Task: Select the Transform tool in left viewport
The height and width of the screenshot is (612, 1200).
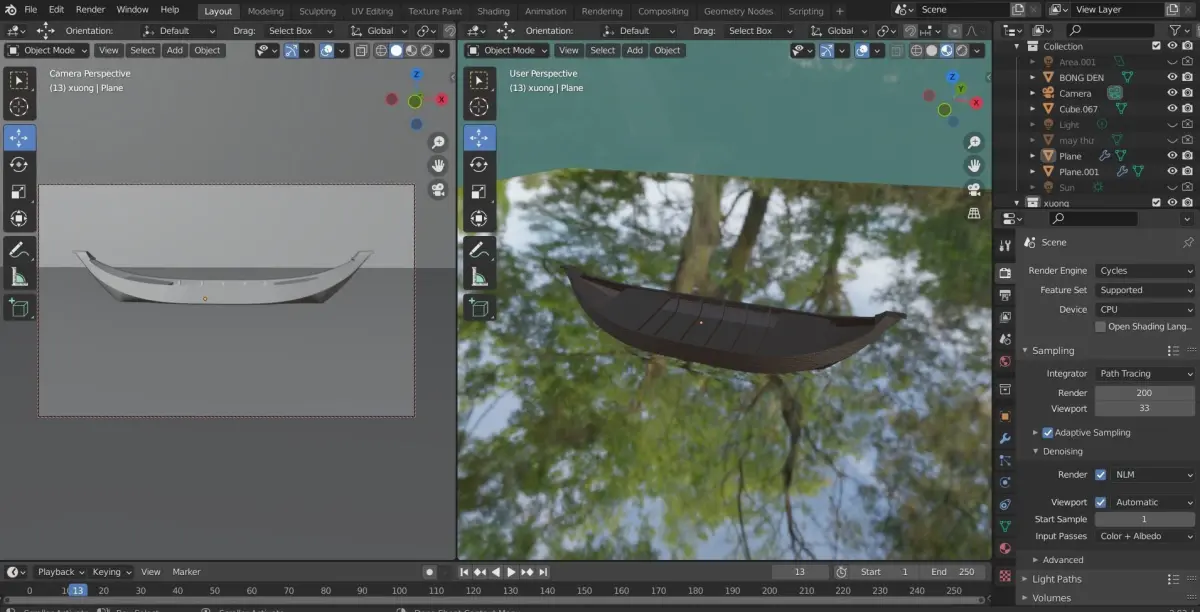Action: 19,218
